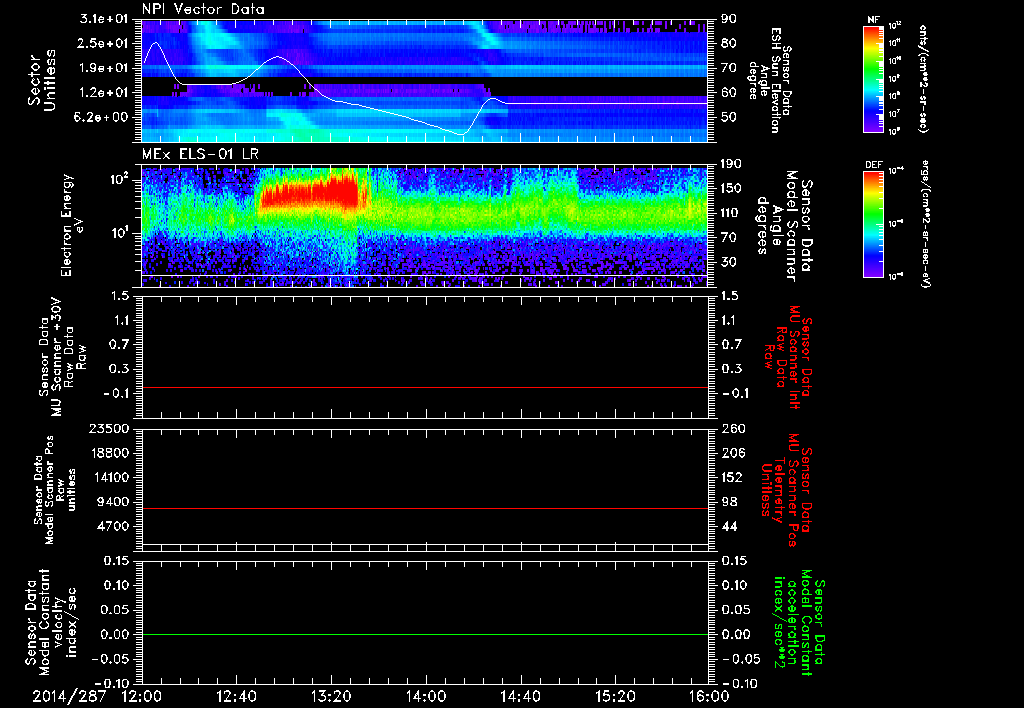Click the "1.9e+01" sector axis tick
The image size is (1024, 708).
103,68
